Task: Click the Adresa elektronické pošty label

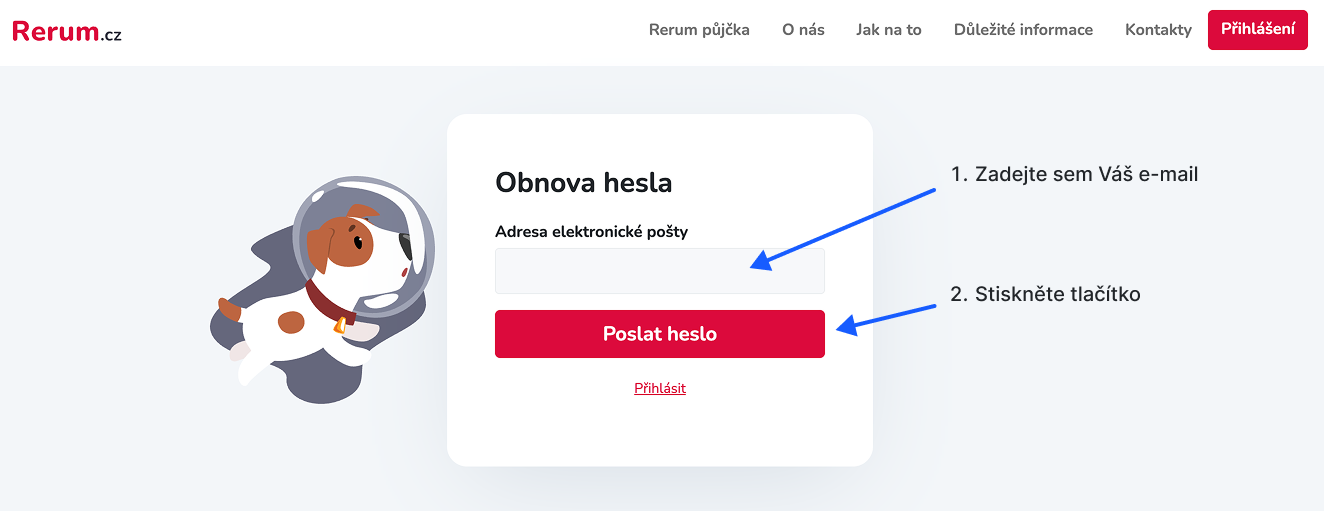Action: click(x=591, y=232)
